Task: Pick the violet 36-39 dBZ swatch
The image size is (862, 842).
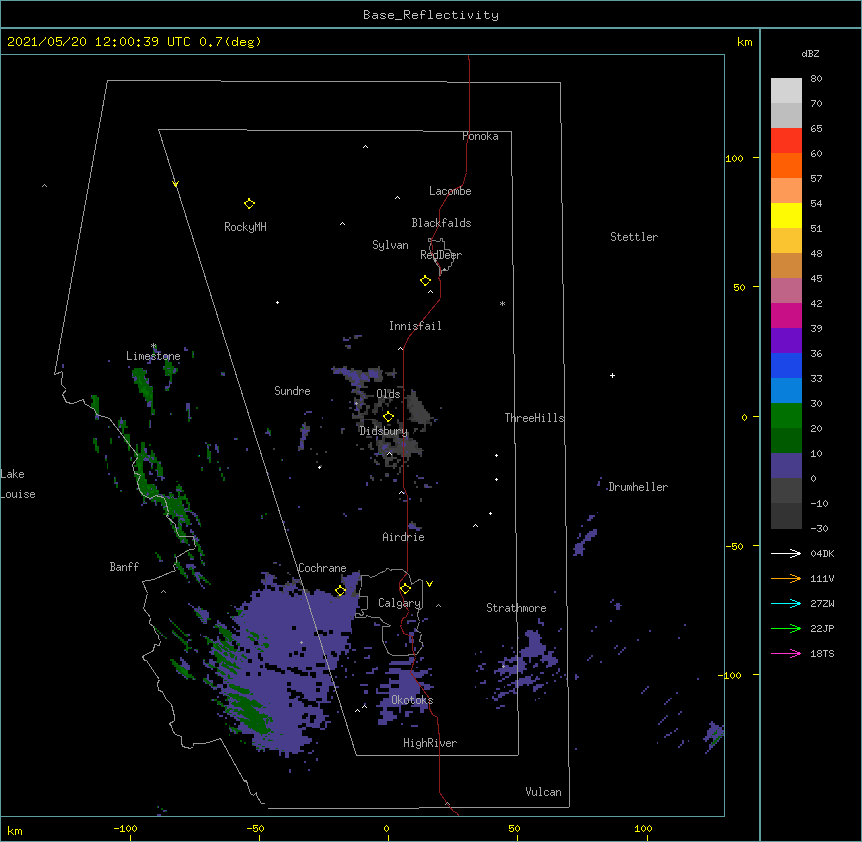Action: pyautogui.click(x=786, y=341)
